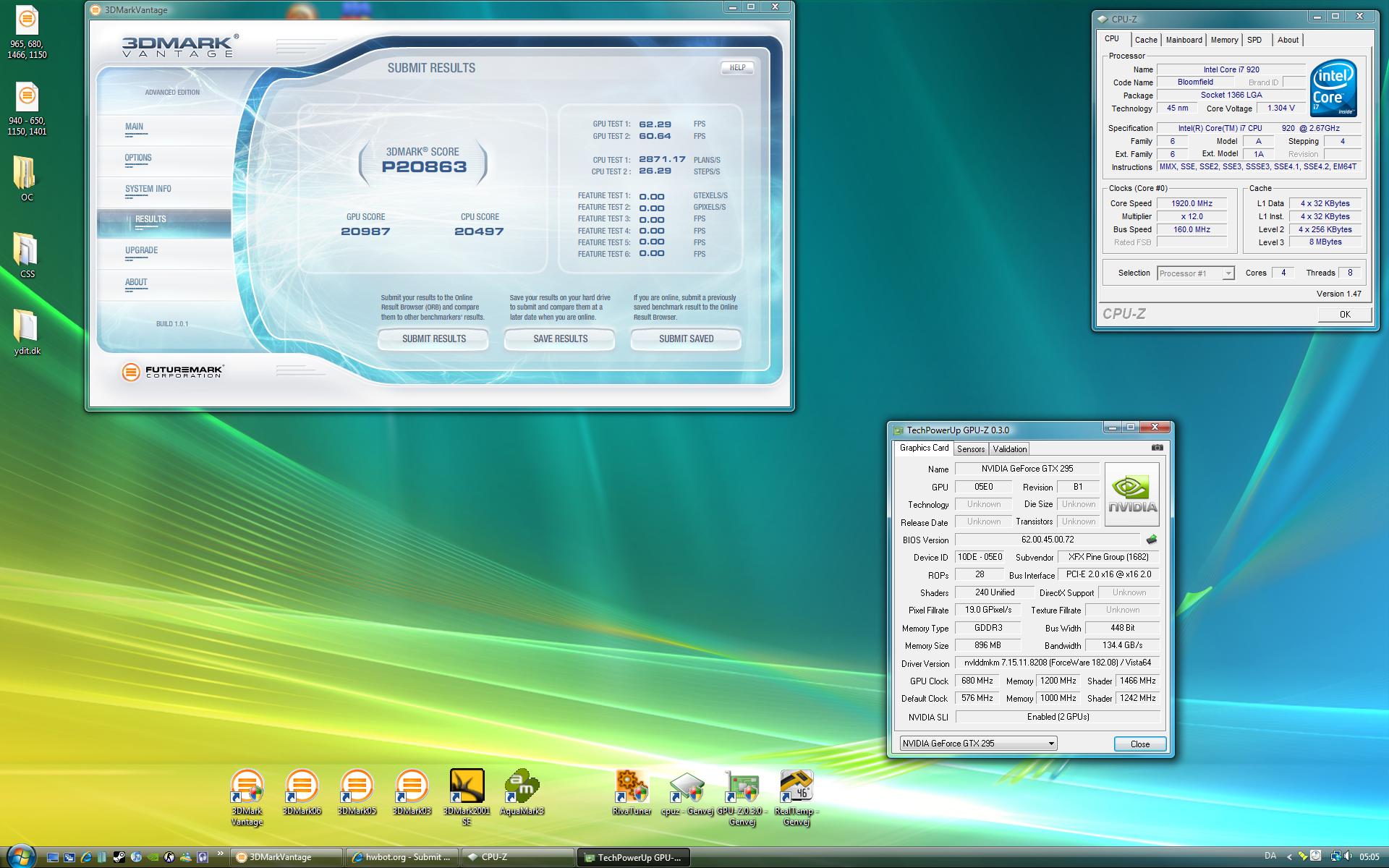Click the P20863 3DMark score
Image resolution: width=1389 pixels, height=868 pixels.
[x=424, y=166]
